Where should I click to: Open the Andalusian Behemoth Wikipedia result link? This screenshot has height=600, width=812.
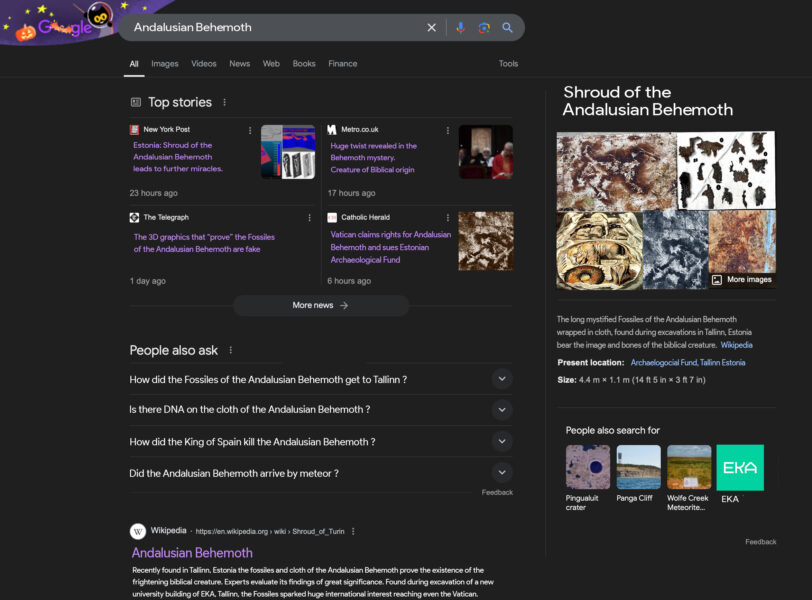coord(192,553)
